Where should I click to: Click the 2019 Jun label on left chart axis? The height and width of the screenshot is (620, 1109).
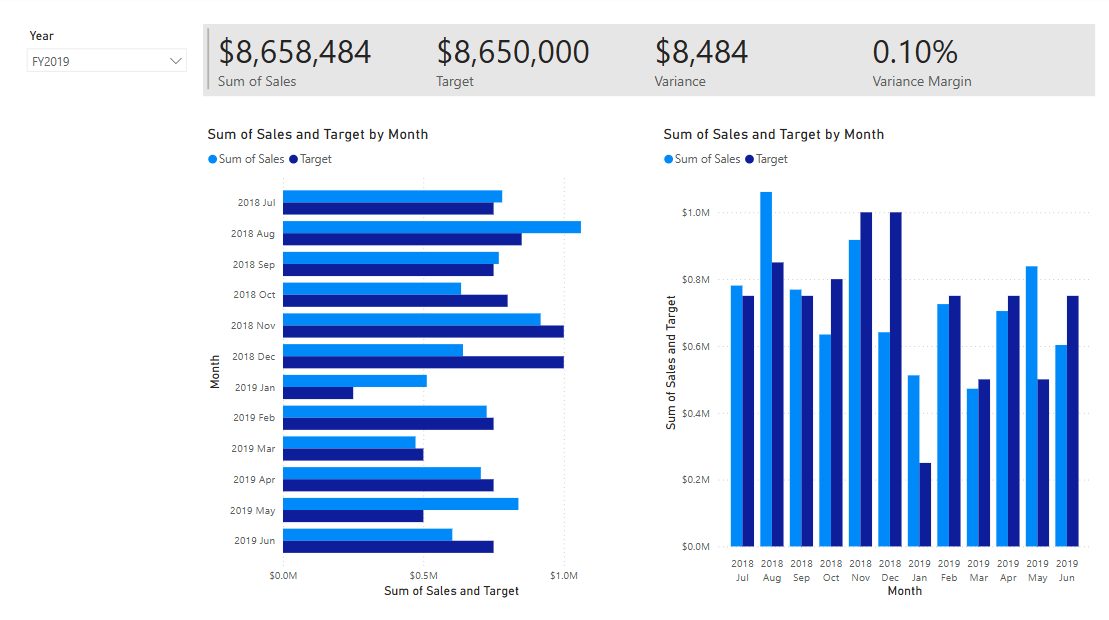tap(255, 541)
